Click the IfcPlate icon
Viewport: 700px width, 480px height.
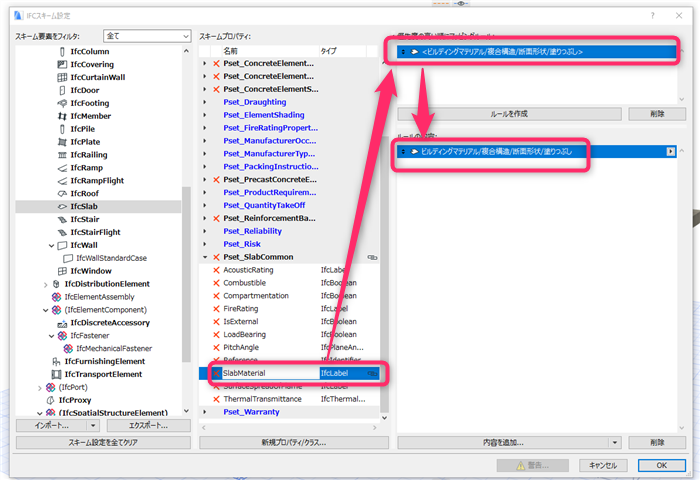point(62,142)
